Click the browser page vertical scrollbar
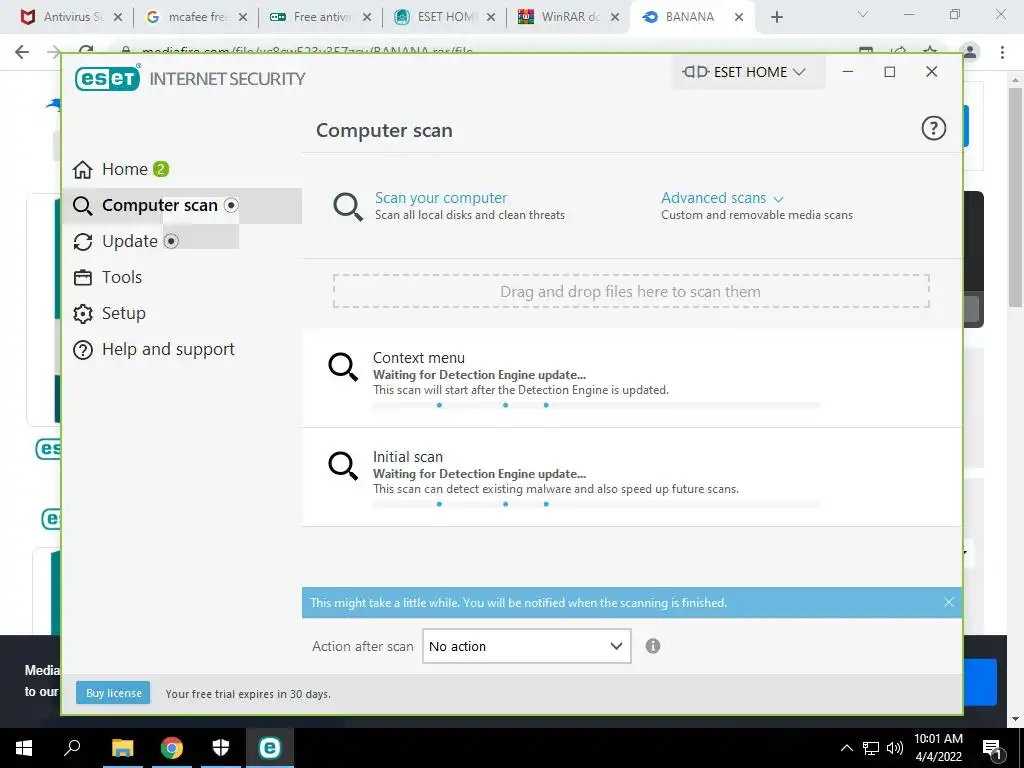 point(1015,197)
